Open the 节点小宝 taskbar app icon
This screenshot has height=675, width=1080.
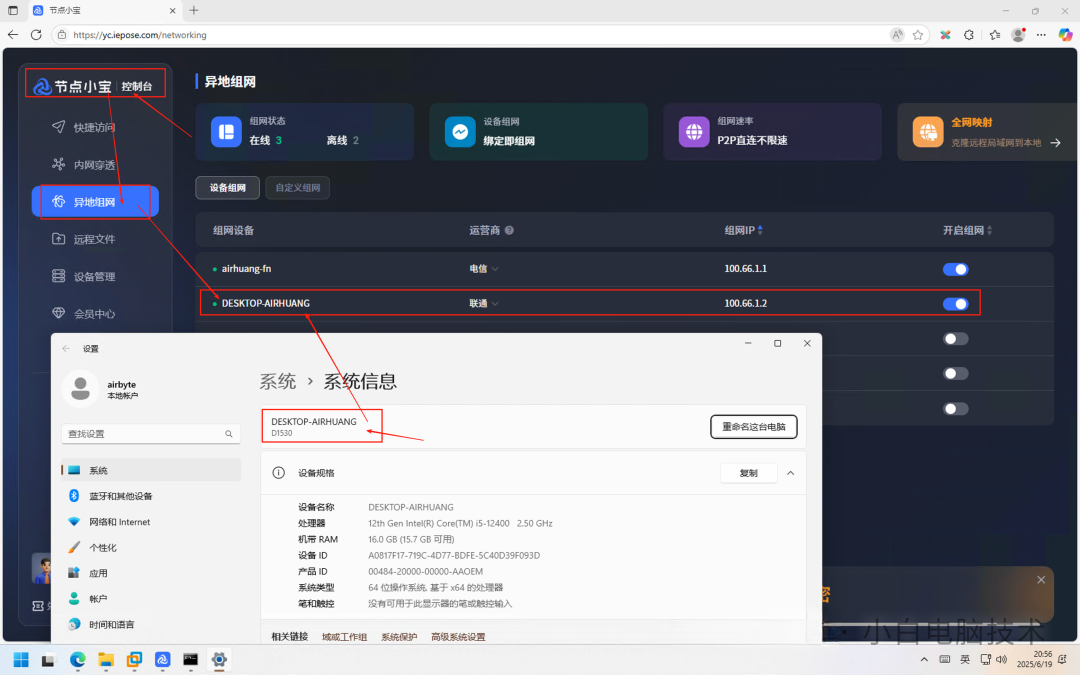pos(163,659)
